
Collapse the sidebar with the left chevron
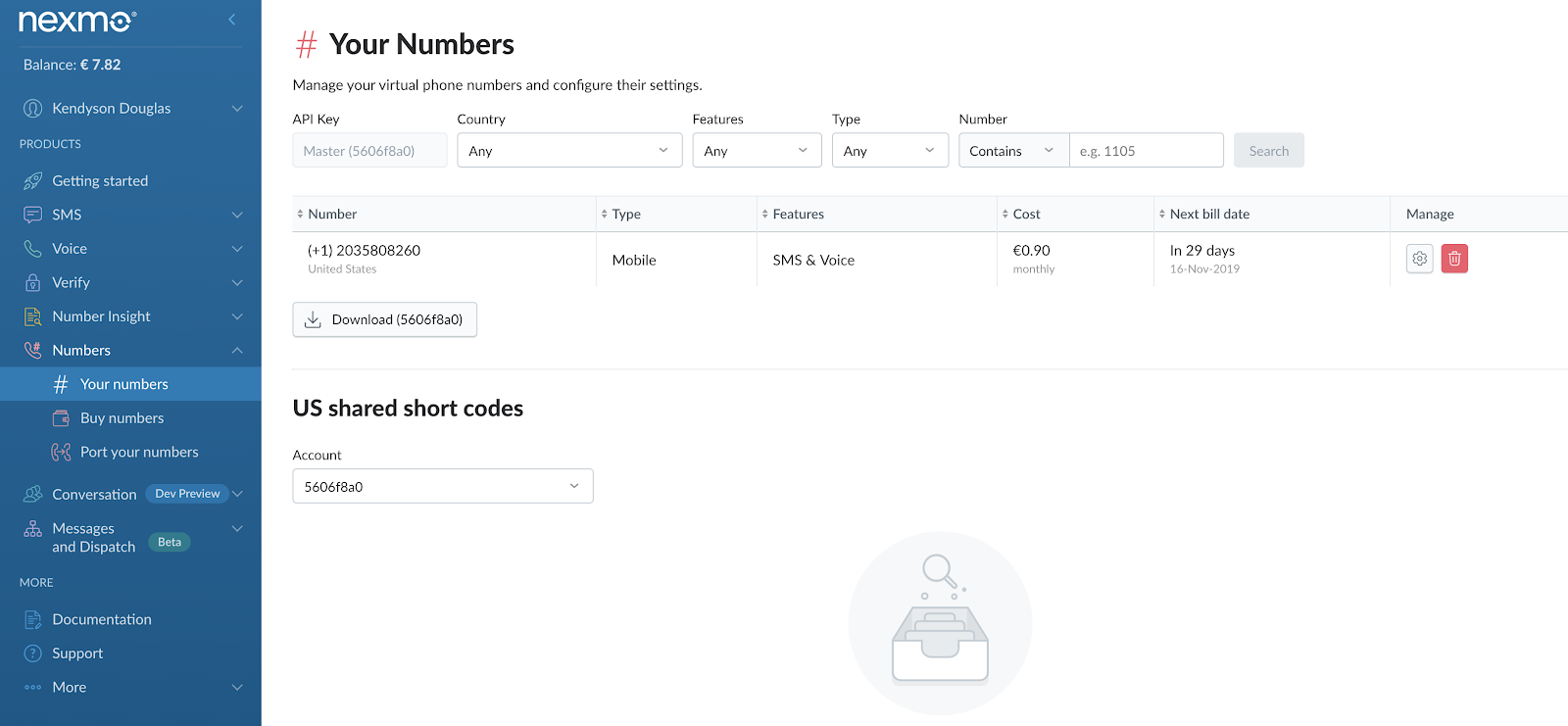coord(232,19)
